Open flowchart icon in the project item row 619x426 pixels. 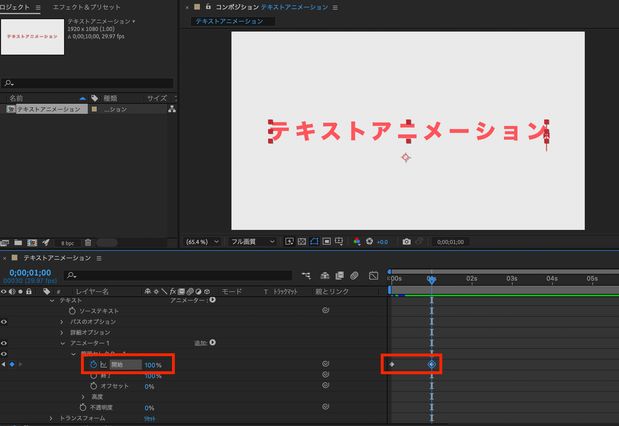(172, 109)
